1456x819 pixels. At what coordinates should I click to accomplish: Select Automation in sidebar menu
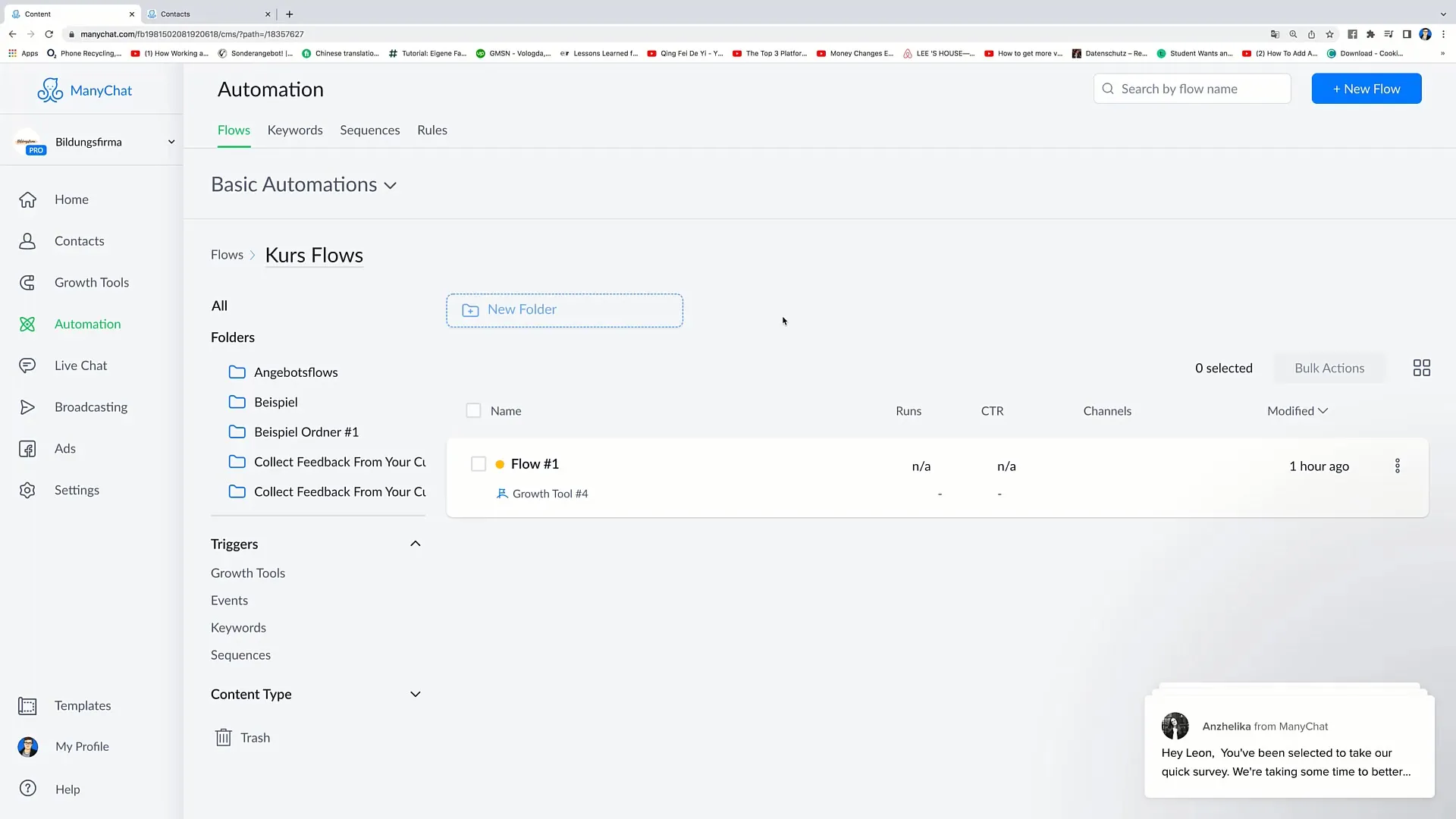(x=88, y=325)
